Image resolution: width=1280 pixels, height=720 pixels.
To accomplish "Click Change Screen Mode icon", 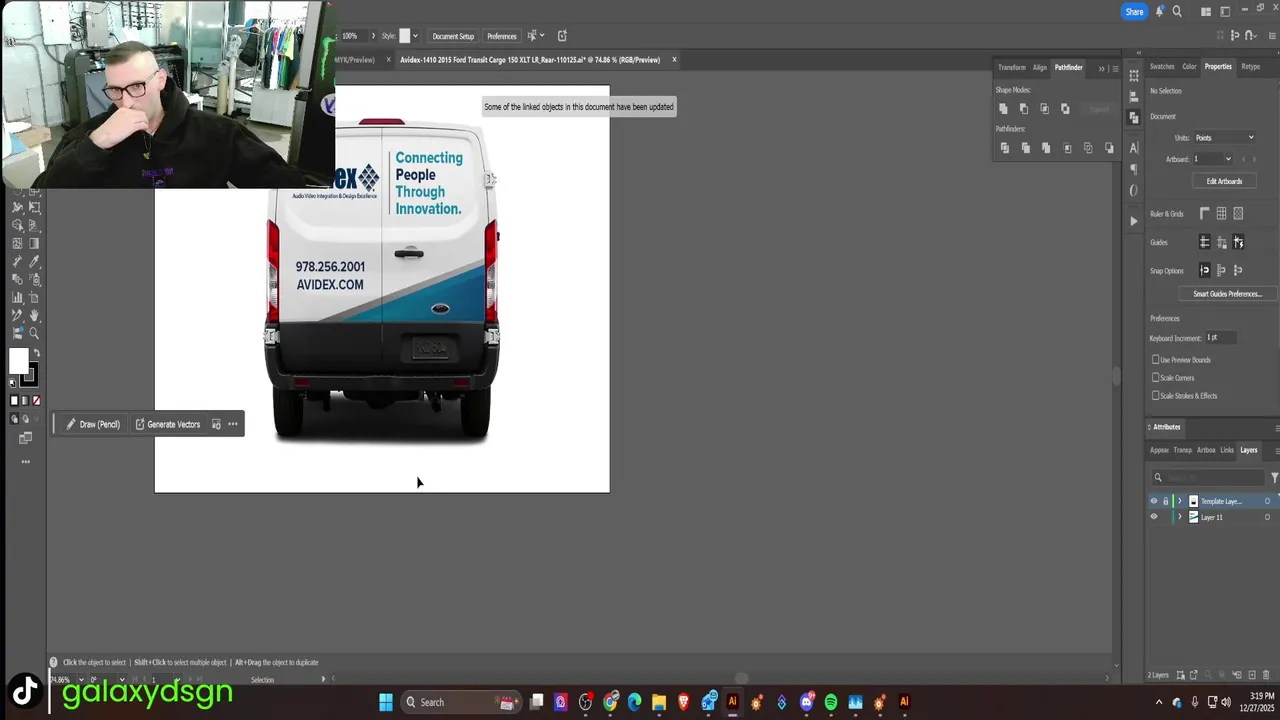I will [25, 438].
